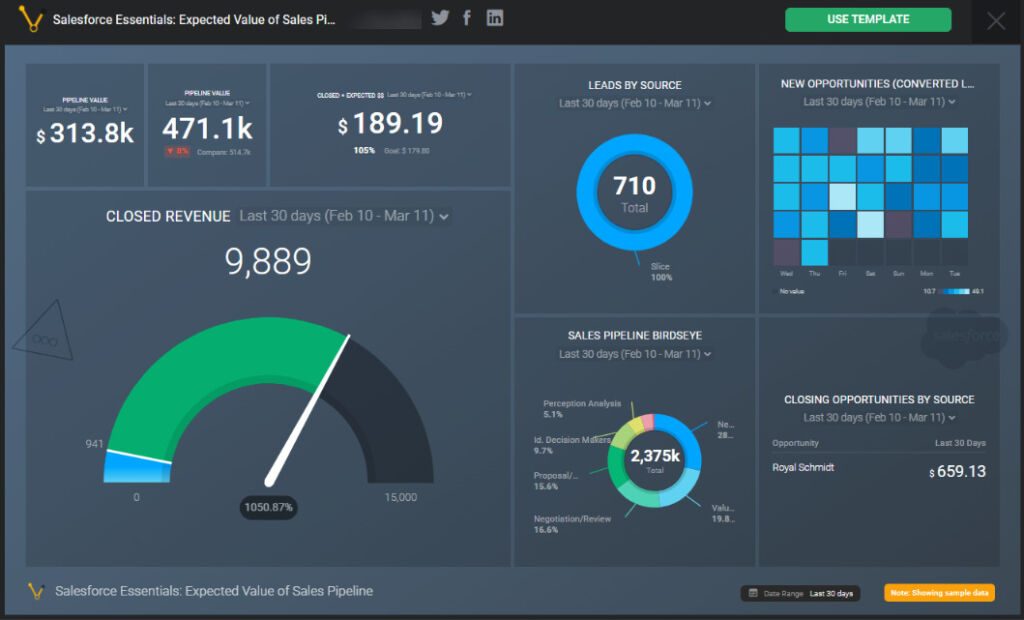1024x620 pixels.
Task: Click the Twitter share icon
Action: [440, 18]
